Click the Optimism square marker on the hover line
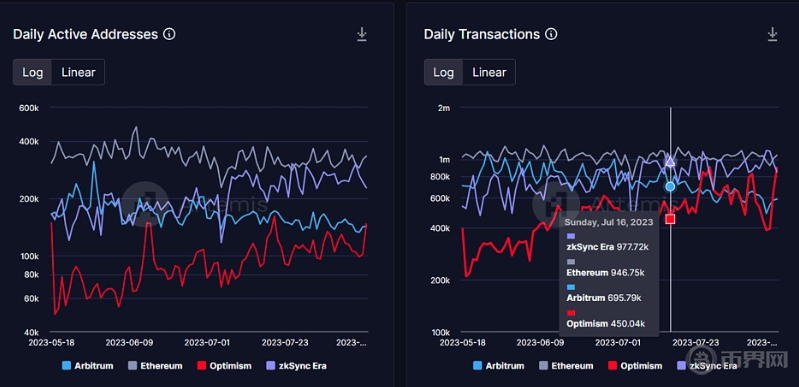 click(x=670, y=219)
